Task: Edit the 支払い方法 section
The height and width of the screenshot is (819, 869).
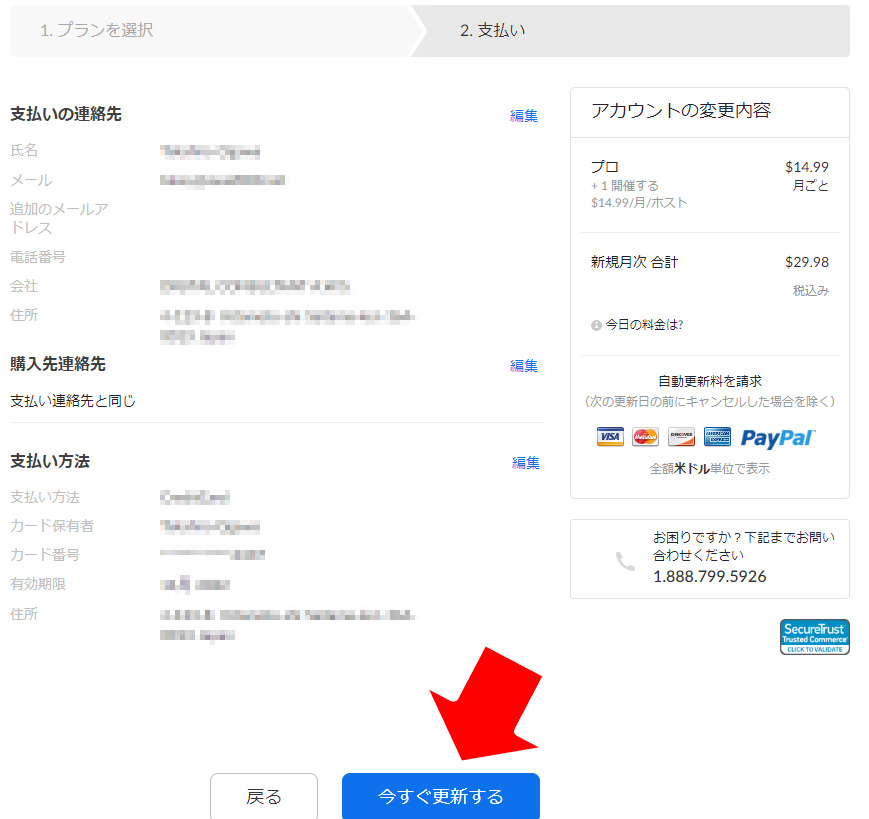Action: [525, 463]
